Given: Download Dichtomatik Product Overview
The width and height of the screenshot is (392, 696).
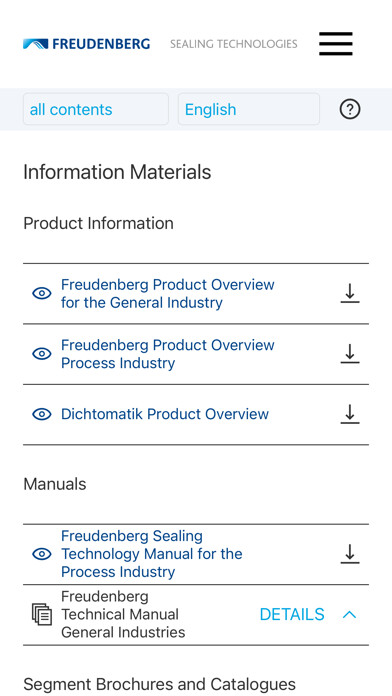Looking at the screenshot, I should coord(350,414).
